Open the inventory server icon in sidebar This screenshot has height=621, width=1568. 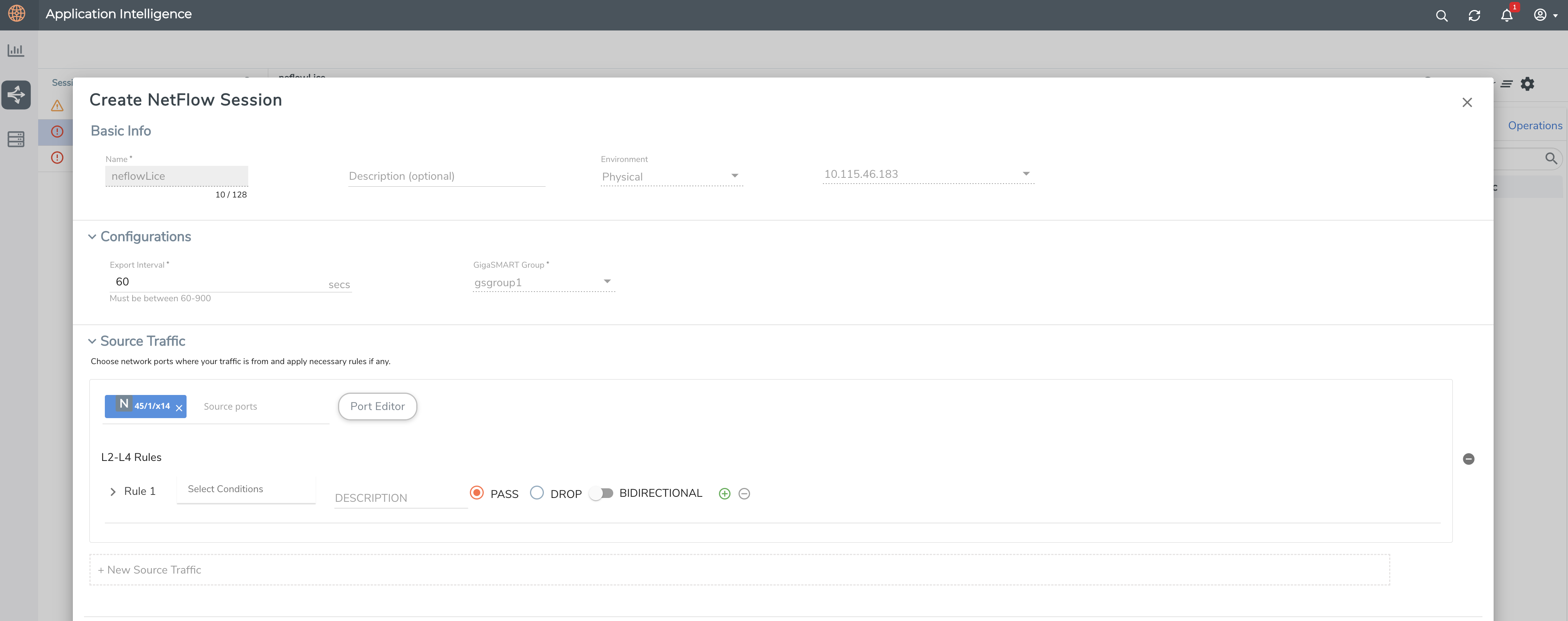(x=16, y=139)
